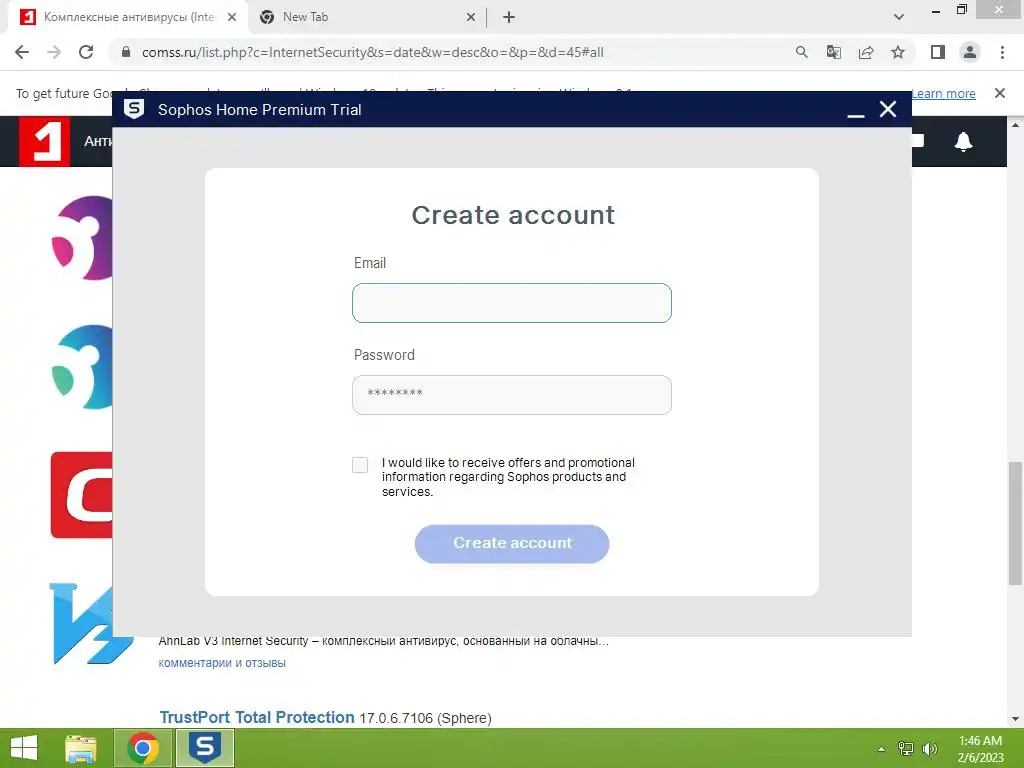The height and width of the screenshot is (768, 1024).
Task: Reload the comss.ru page
Action: coord(86,52)
